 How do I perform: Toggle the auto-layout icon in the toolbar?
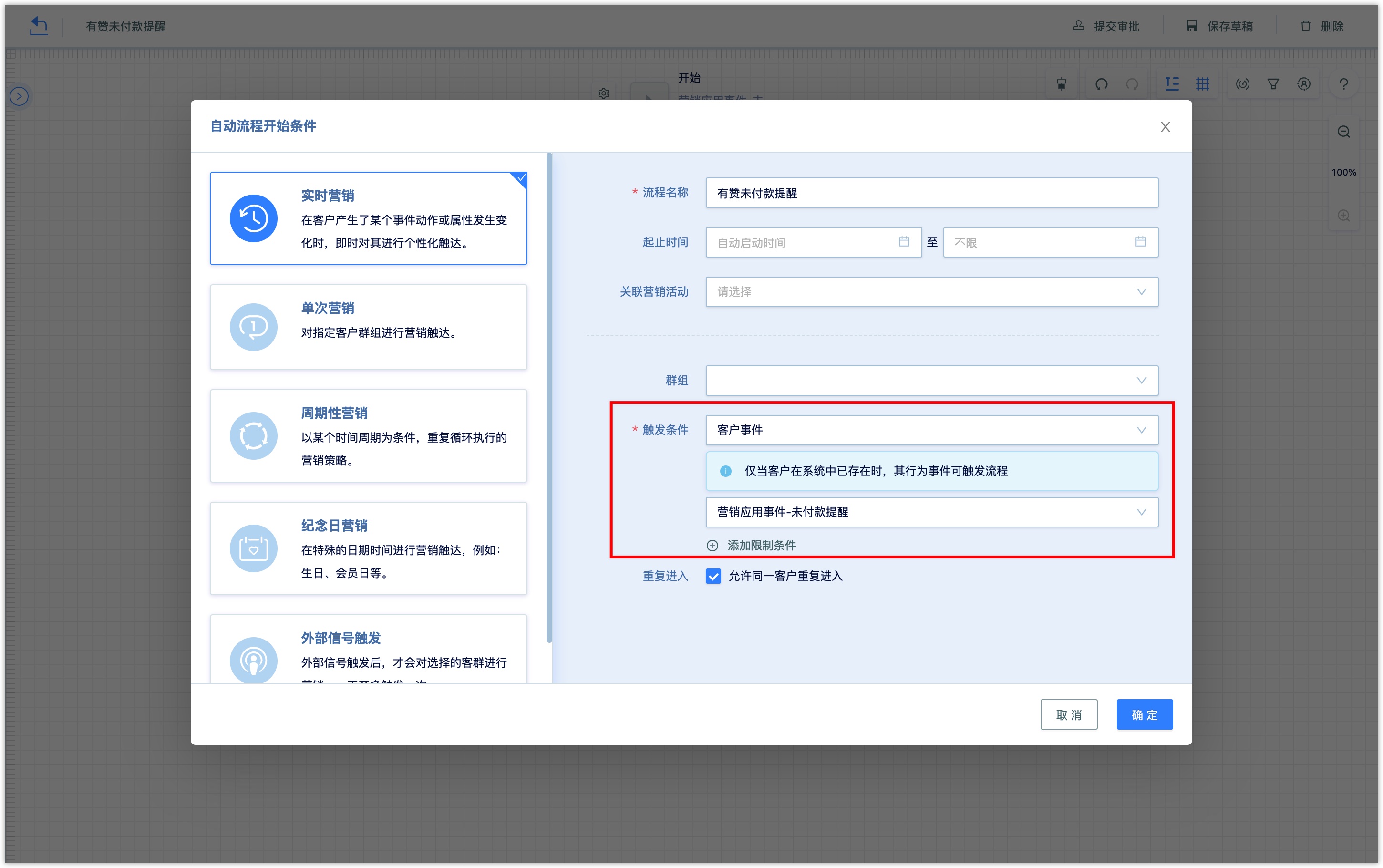point(1172,84)
